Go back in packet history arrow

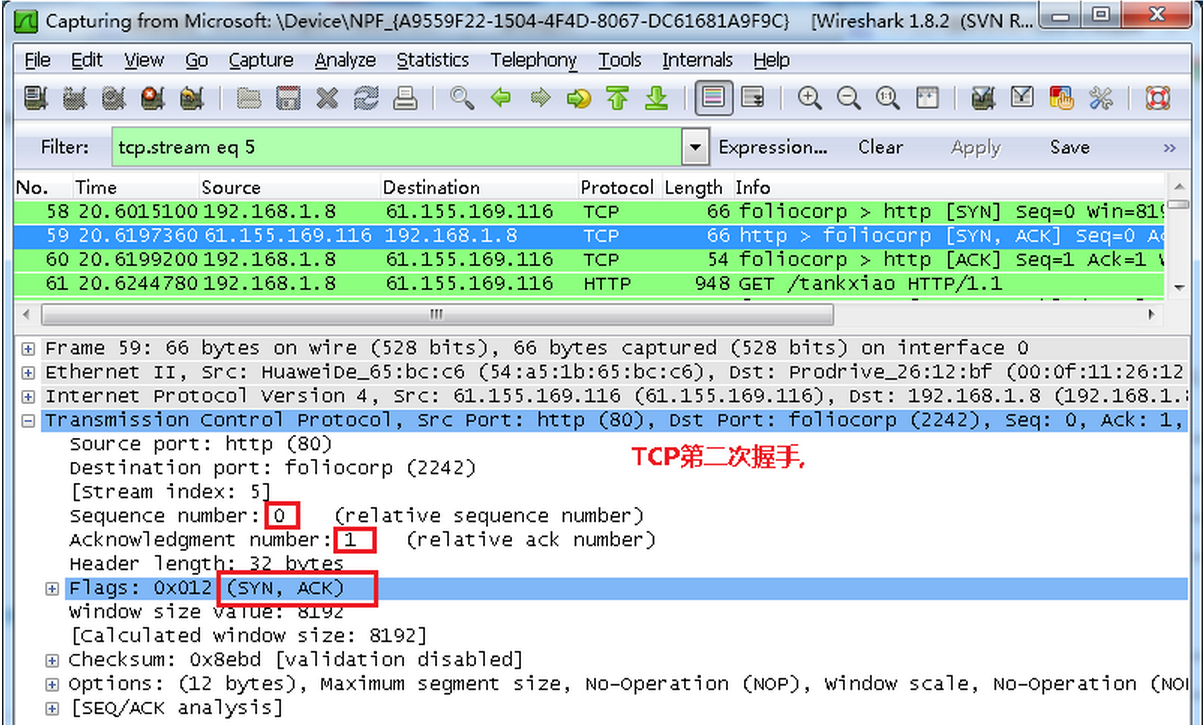[500, 98]
